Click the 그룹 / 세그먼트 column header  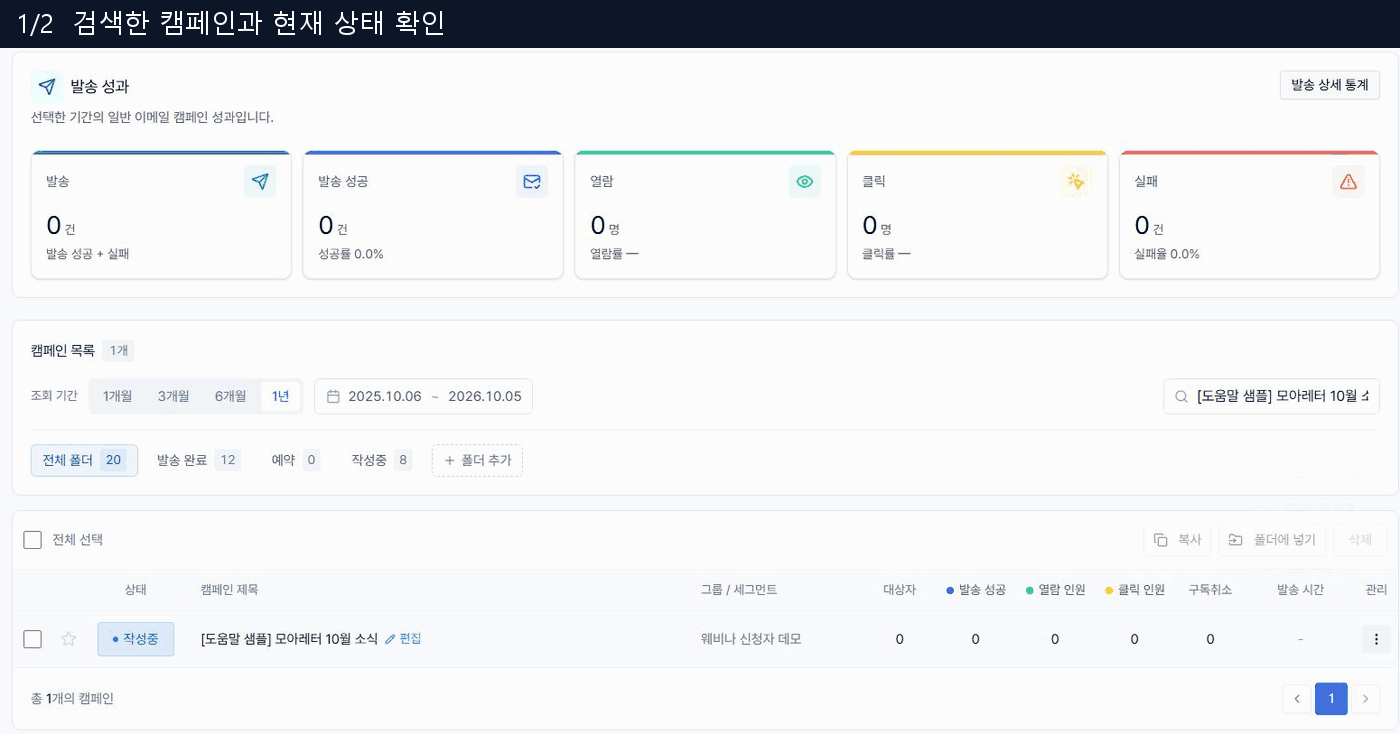pyautogui.click(x=739, y=590)
